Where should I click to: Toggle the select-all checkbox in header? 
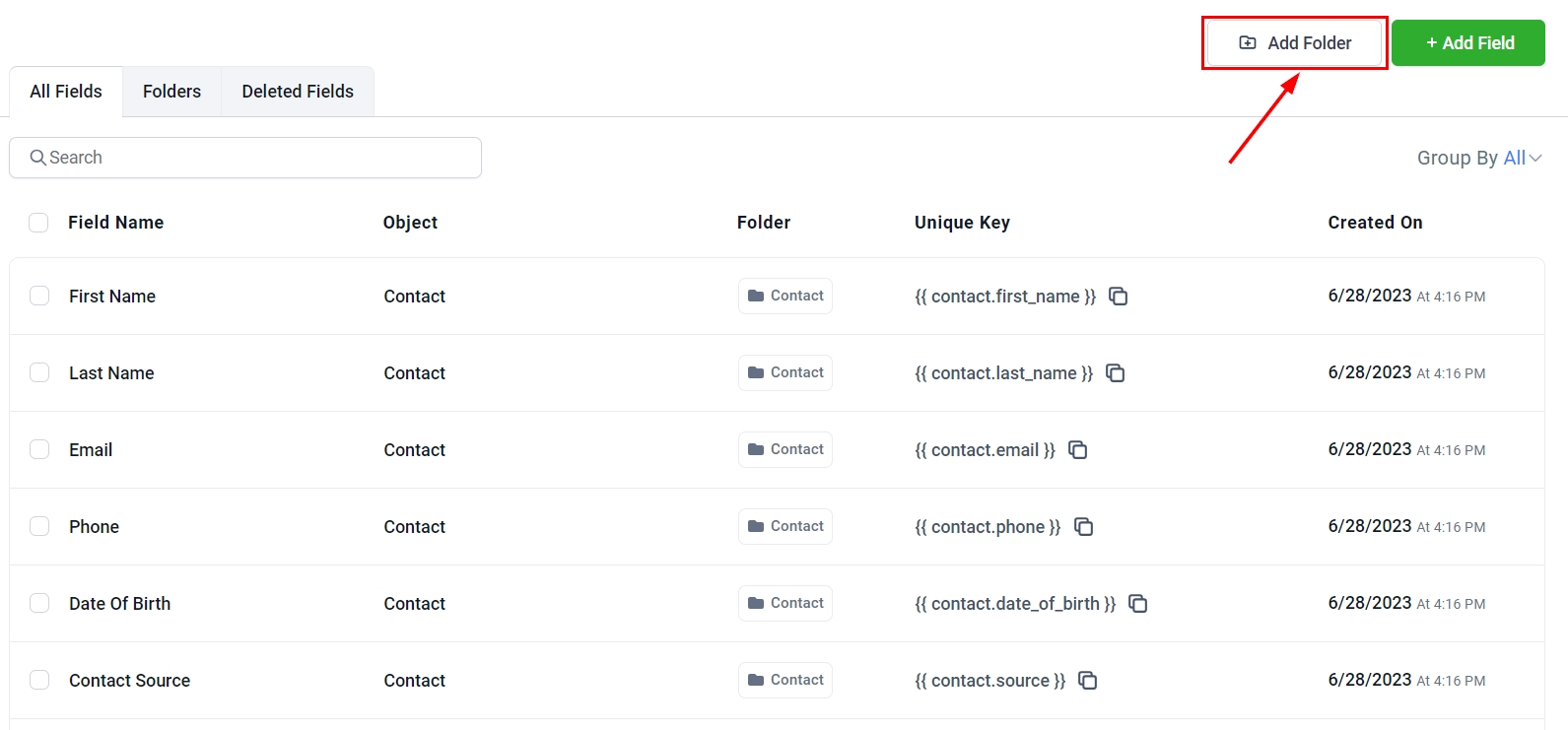[x=38, y=223]
